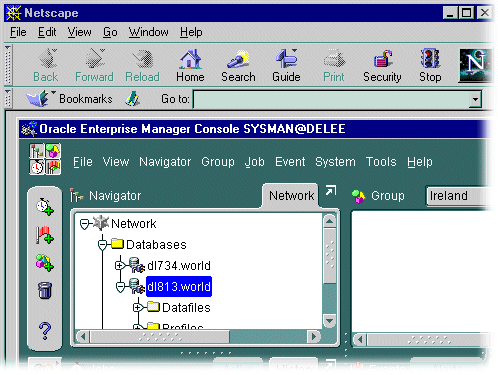Viewport: 498px width, 375px height.
Task: Open Netscape Edit menu
Action: pos(47,32)
